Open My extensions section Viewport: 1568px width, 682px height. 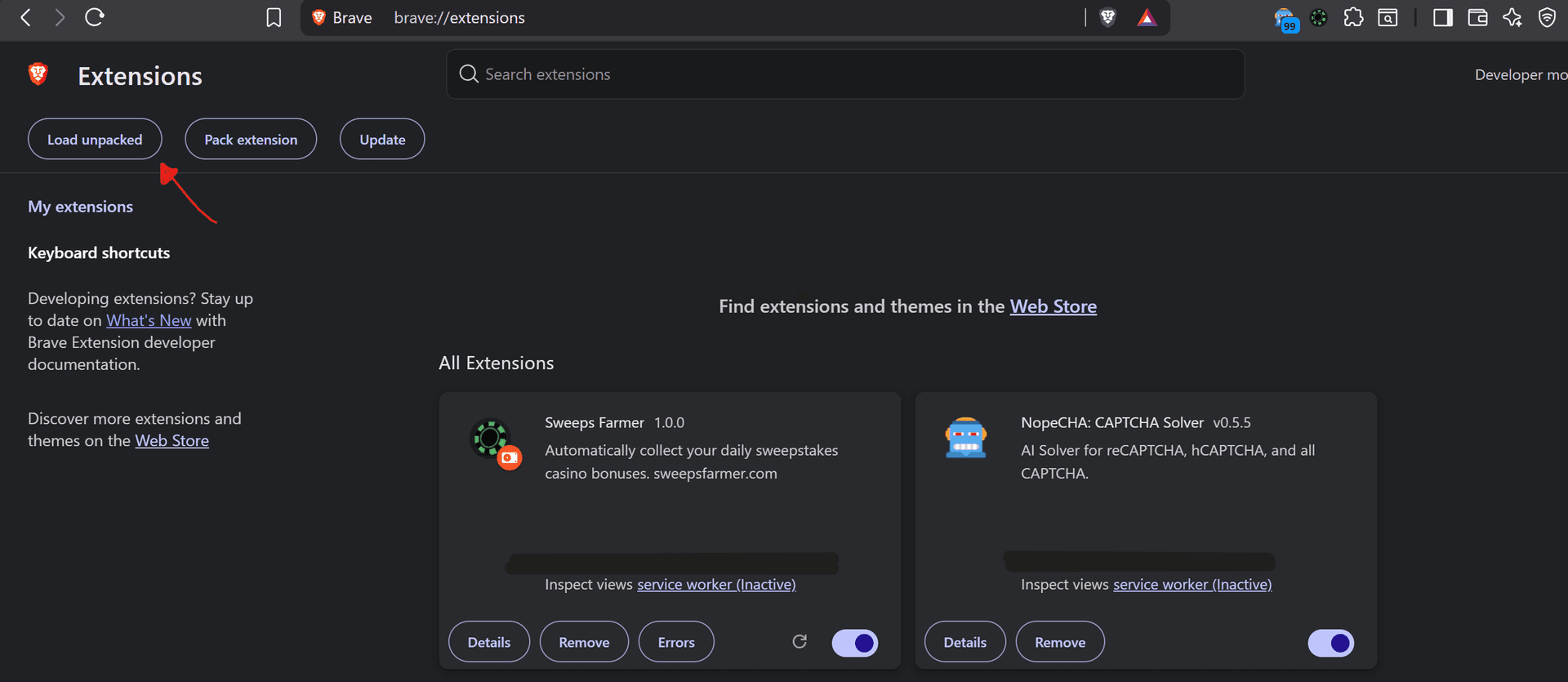pos(80,207)
